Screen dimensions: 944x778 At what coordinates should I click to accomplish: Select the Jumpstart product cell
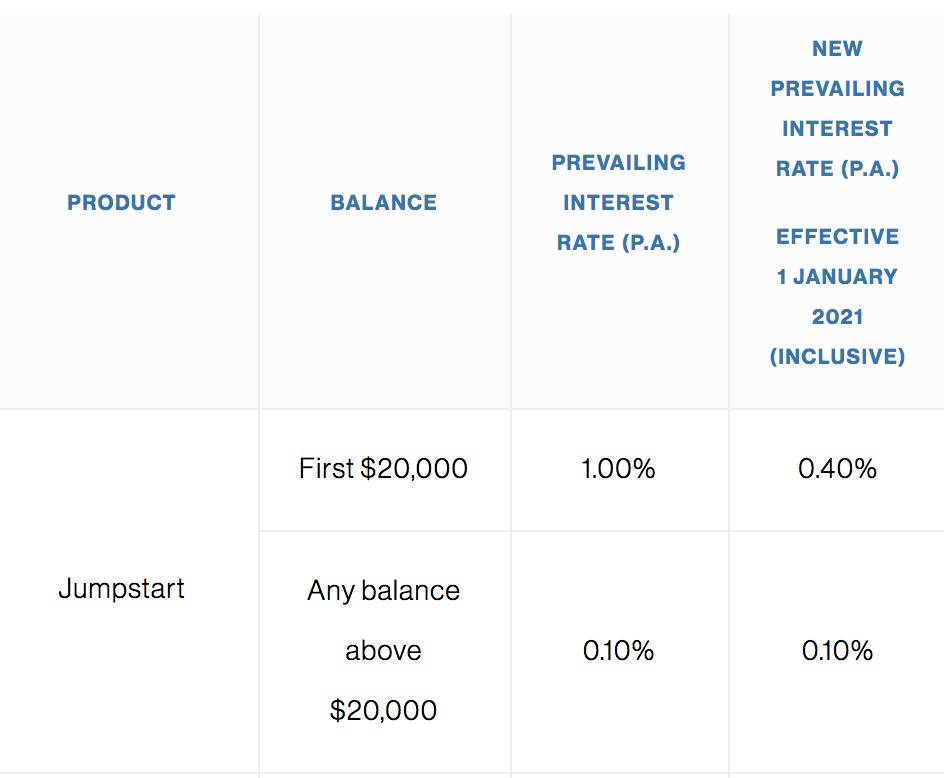[121, 588]
